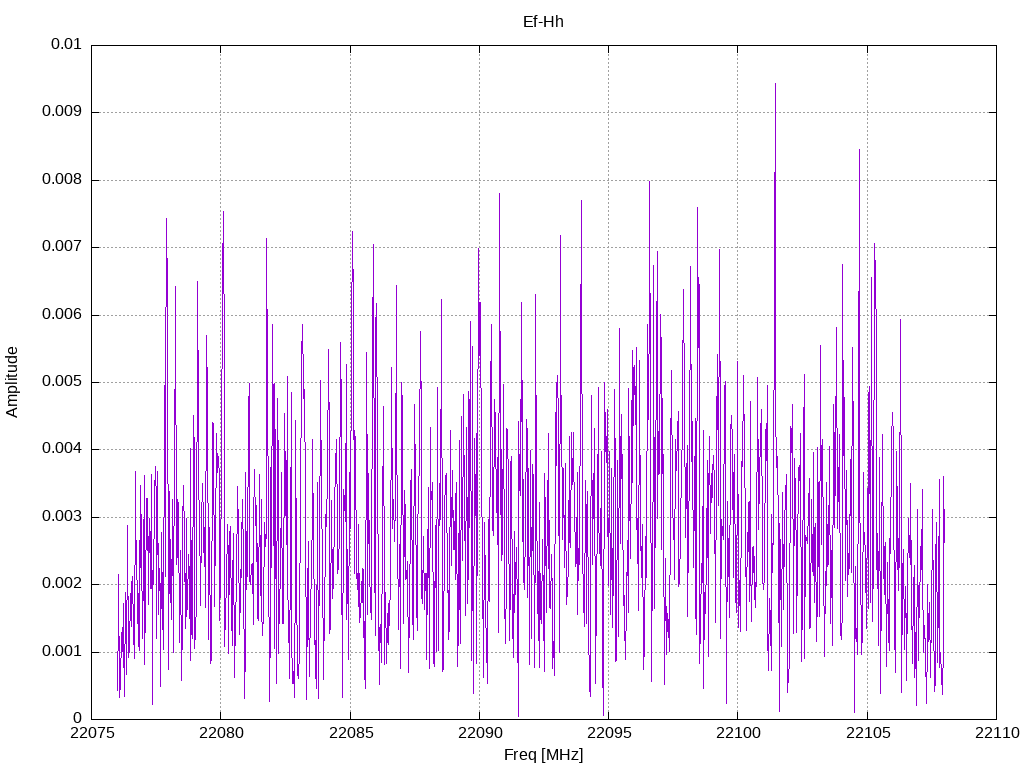The height and width of the screenshot is (768, 1024).
Task: Click x-axis tick label 22080
Action: pyautogui.click(x=221, y=733)
